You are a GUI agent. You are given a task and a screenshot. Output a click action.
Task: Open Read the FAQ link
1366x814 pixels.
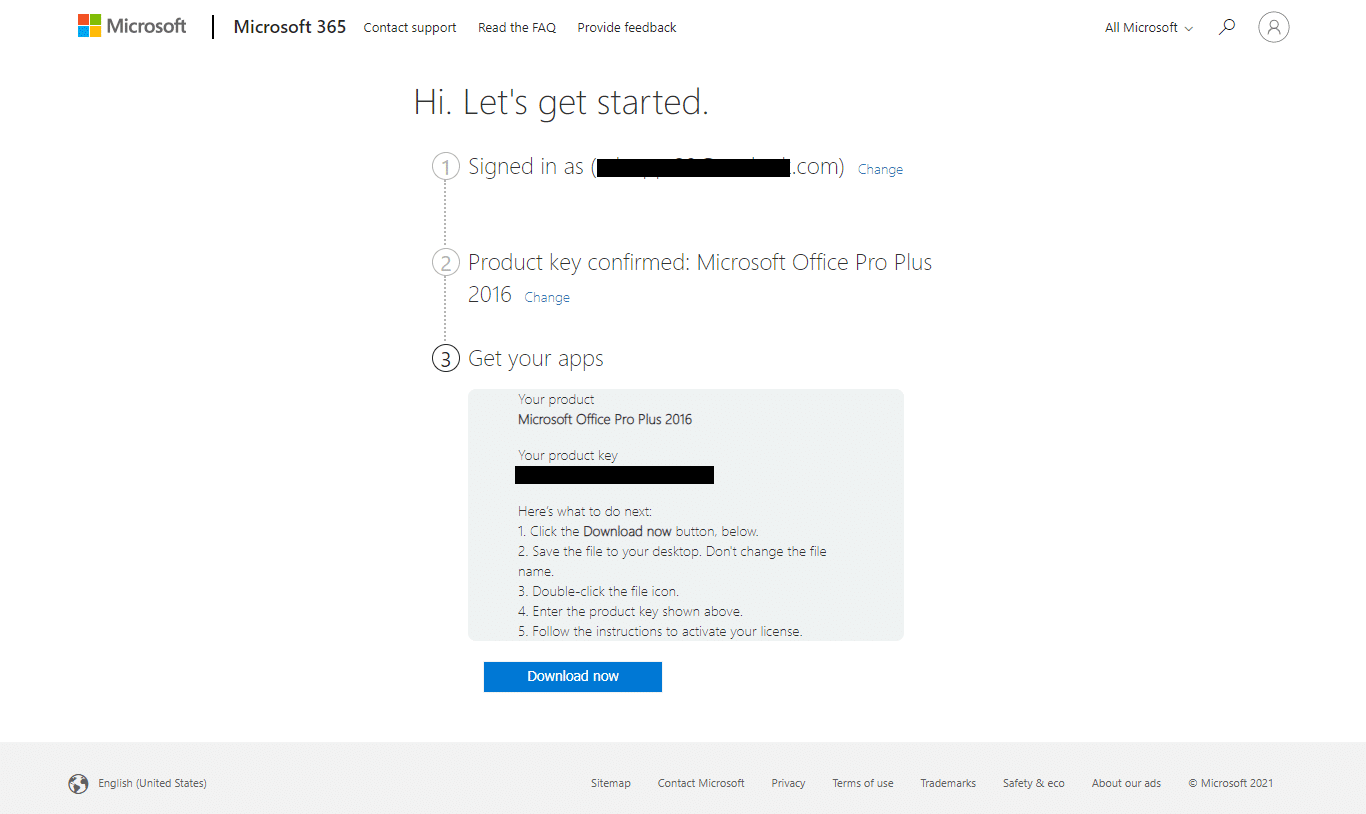(517, 28)
